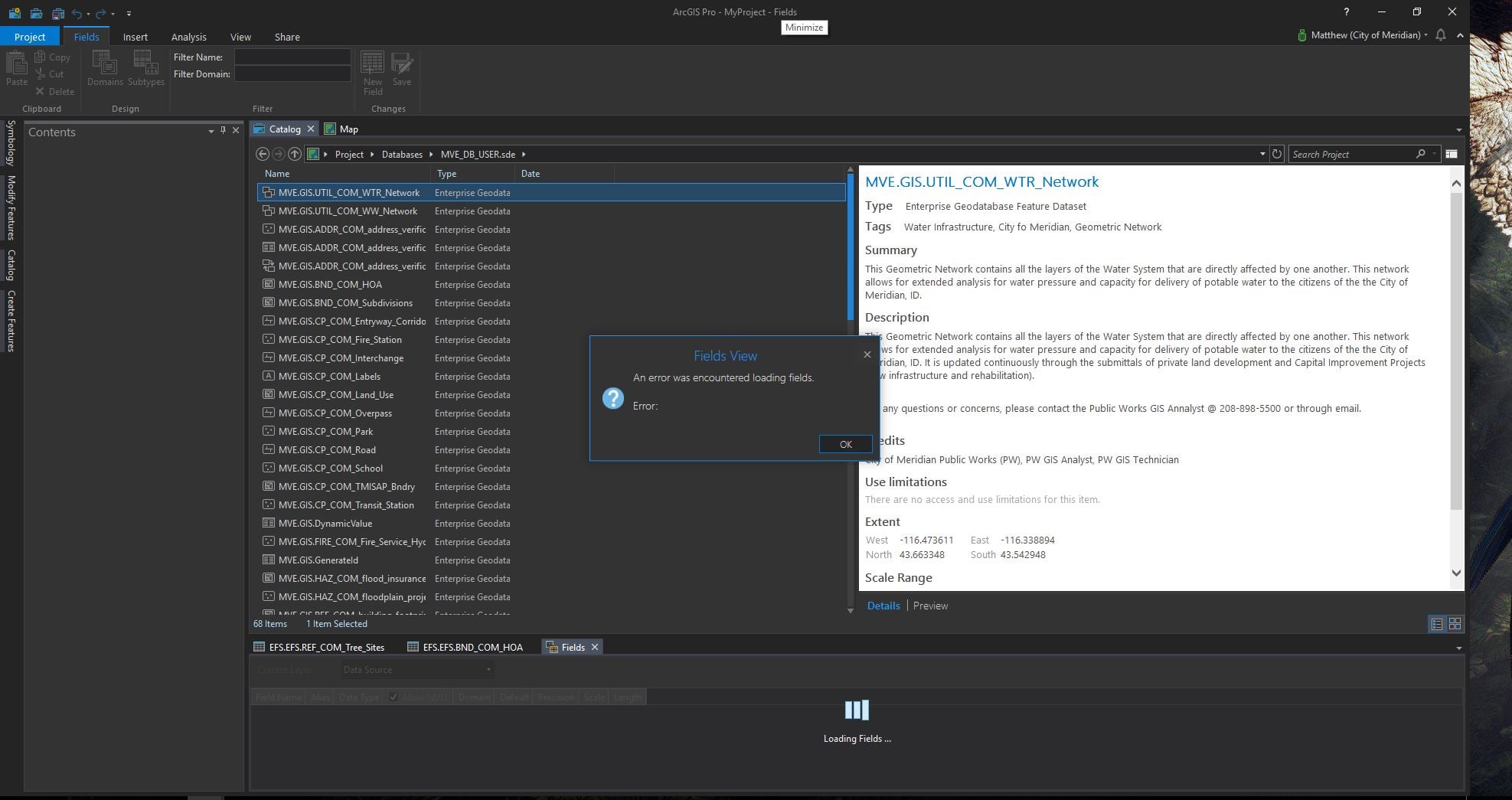Open the Modify Features side tab
1512x800 pixels.
pos(11,207)
